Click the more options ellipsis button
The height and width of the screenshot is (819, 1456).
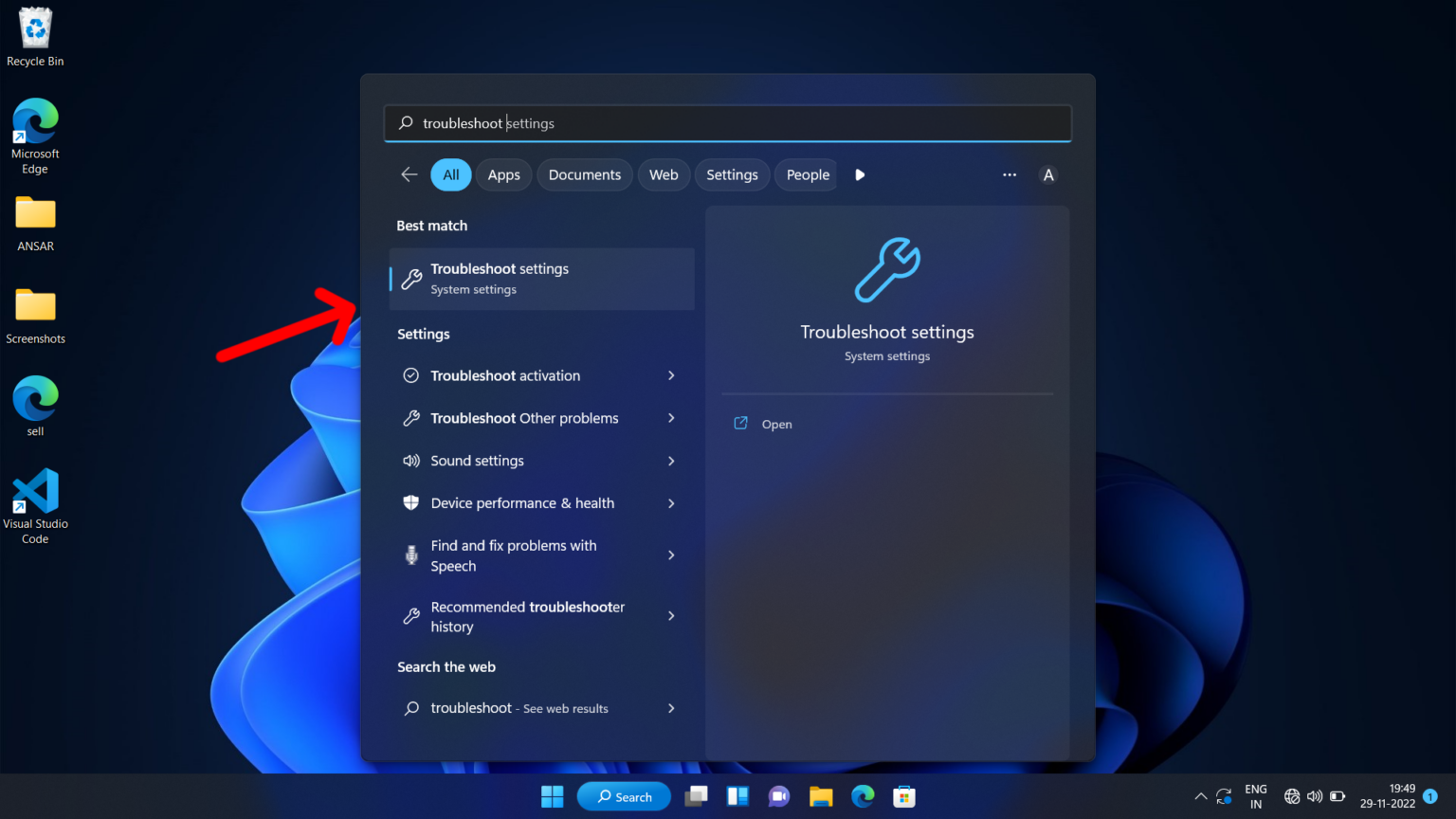coord(1010,174)
